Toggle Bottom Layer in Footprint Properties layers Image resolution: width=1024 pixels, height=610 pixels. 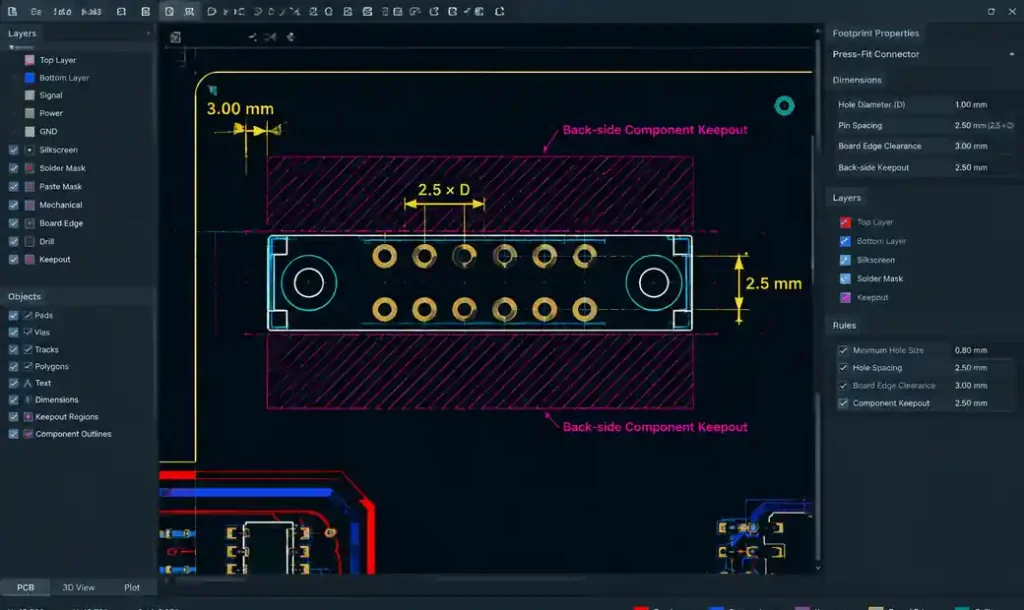point(845,241)
